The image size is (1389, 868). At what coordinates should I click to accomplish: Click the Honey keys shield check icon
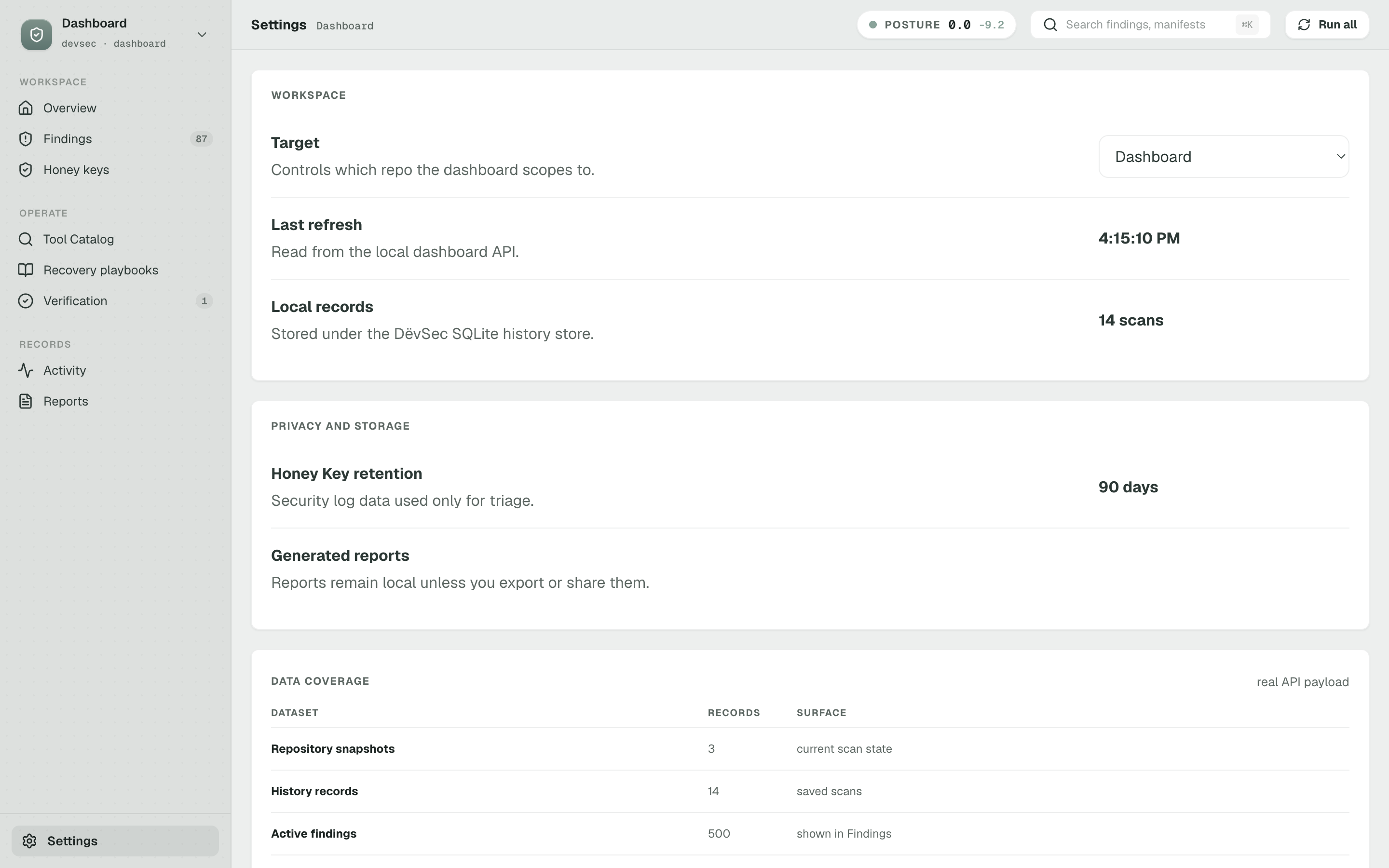[26, 170]
